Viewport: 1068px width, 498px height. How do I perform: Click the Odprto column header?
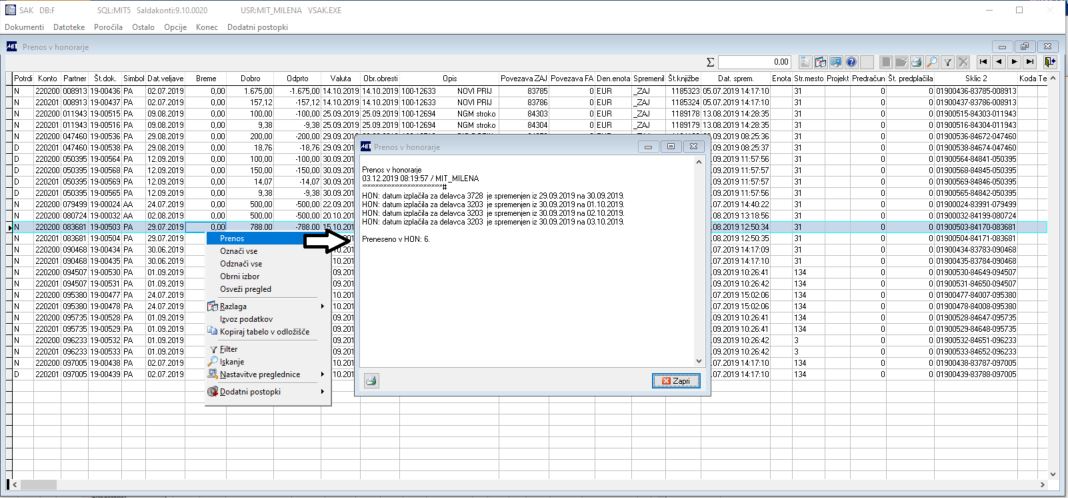tap(298, 78)
